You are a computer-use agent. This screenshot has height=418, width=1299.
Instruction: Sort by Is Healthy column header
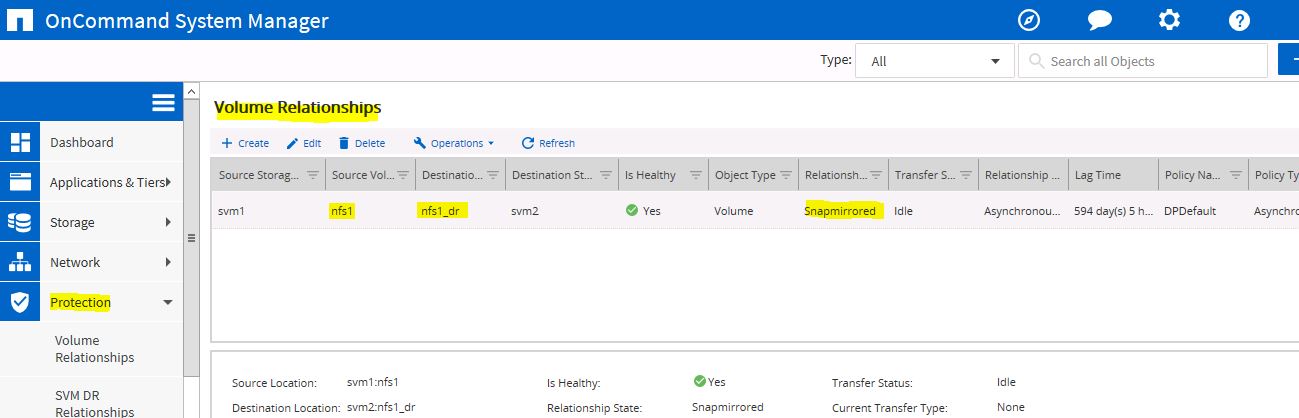click(x=650, y=175)
